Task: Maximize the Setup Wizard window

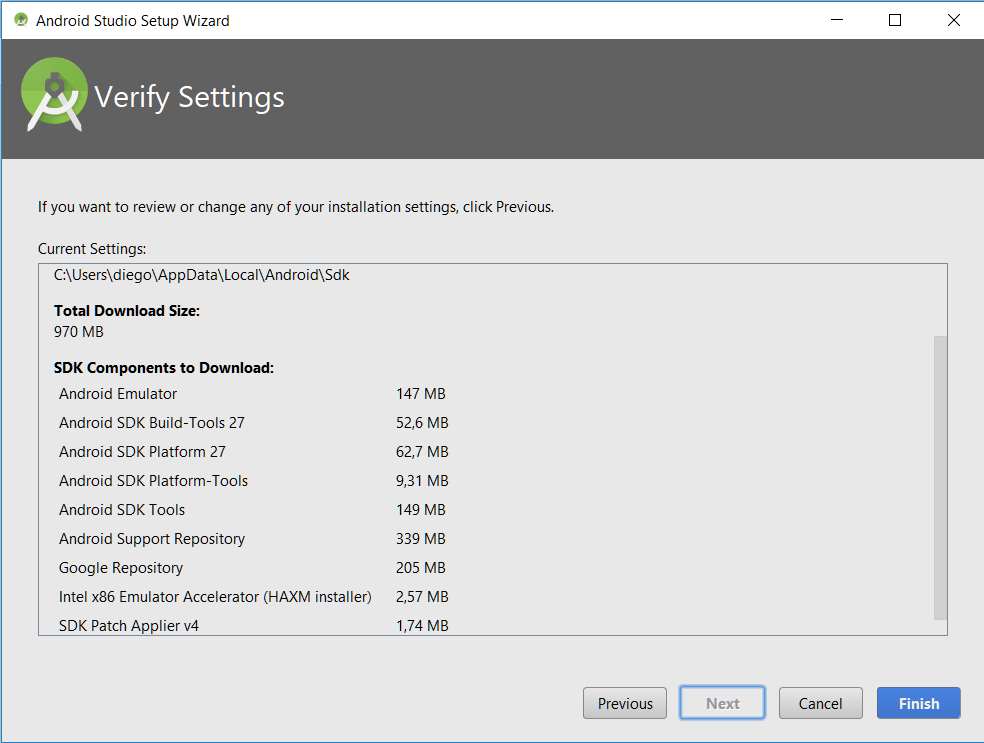Action: point(895,20)
